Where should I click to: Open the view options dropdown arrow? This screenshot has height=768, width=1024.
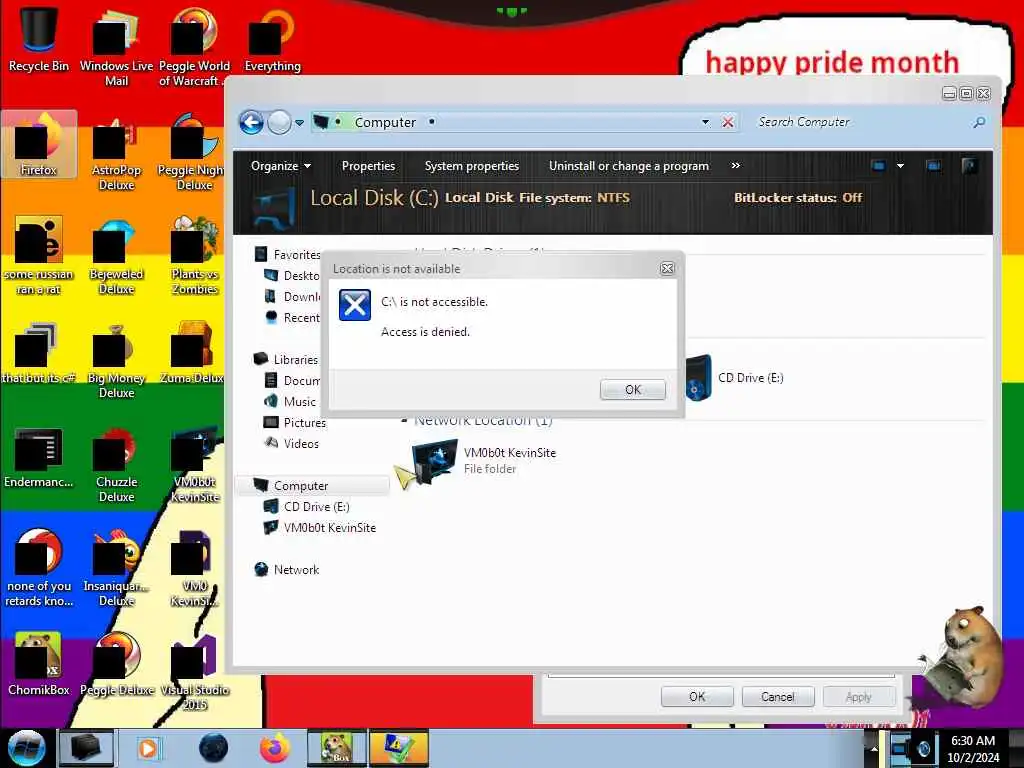click(901, 166)
